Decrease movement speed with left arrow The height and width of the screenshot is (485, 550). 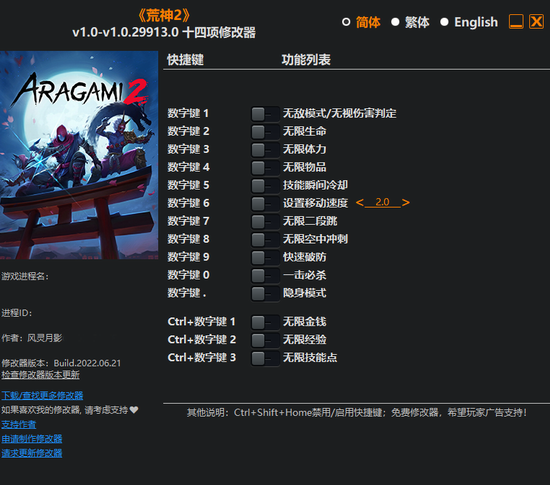tap(360, 203)
